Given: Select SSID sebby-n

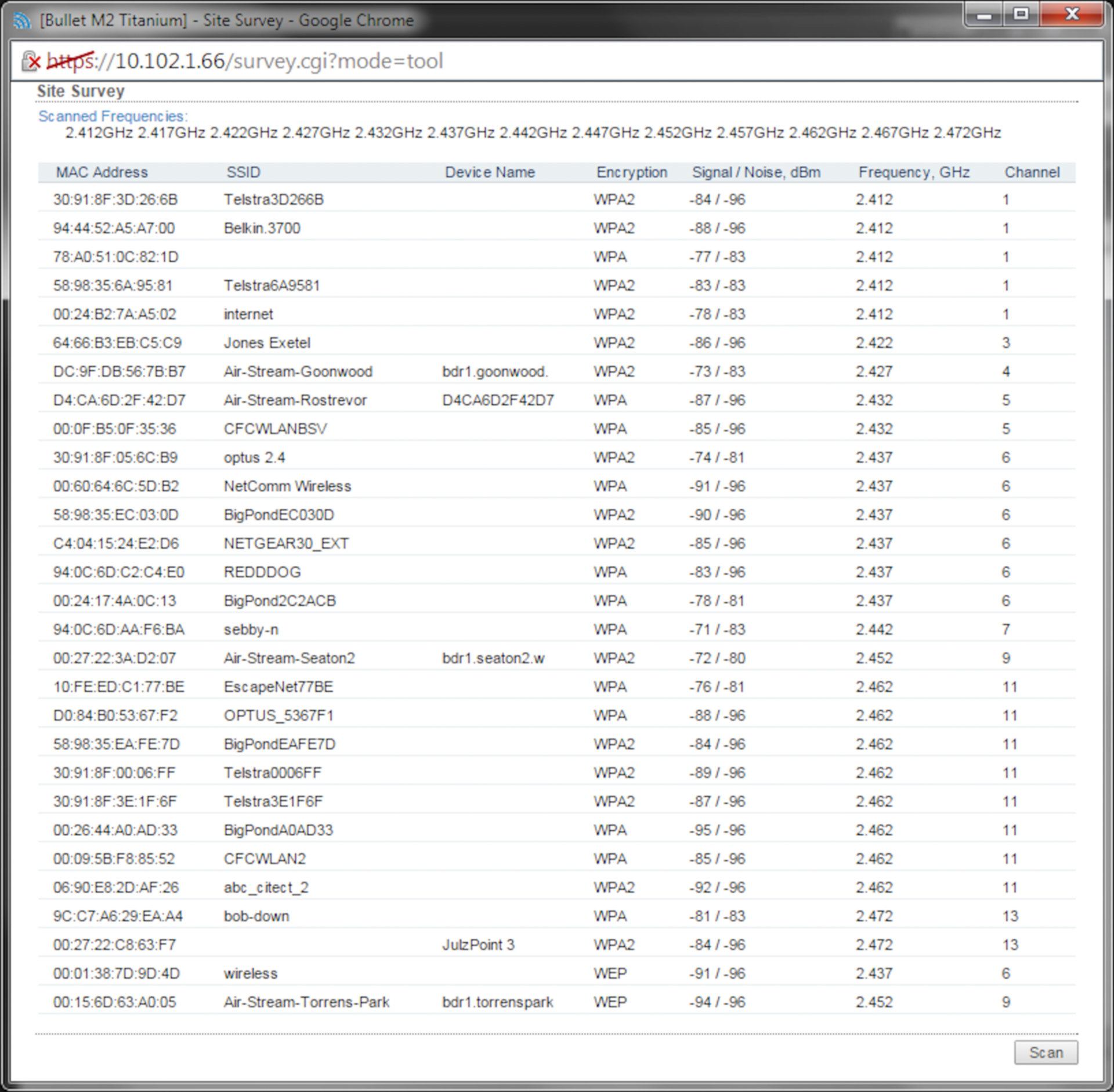Looking at the screenshot, I should click(x=251, y=630).
